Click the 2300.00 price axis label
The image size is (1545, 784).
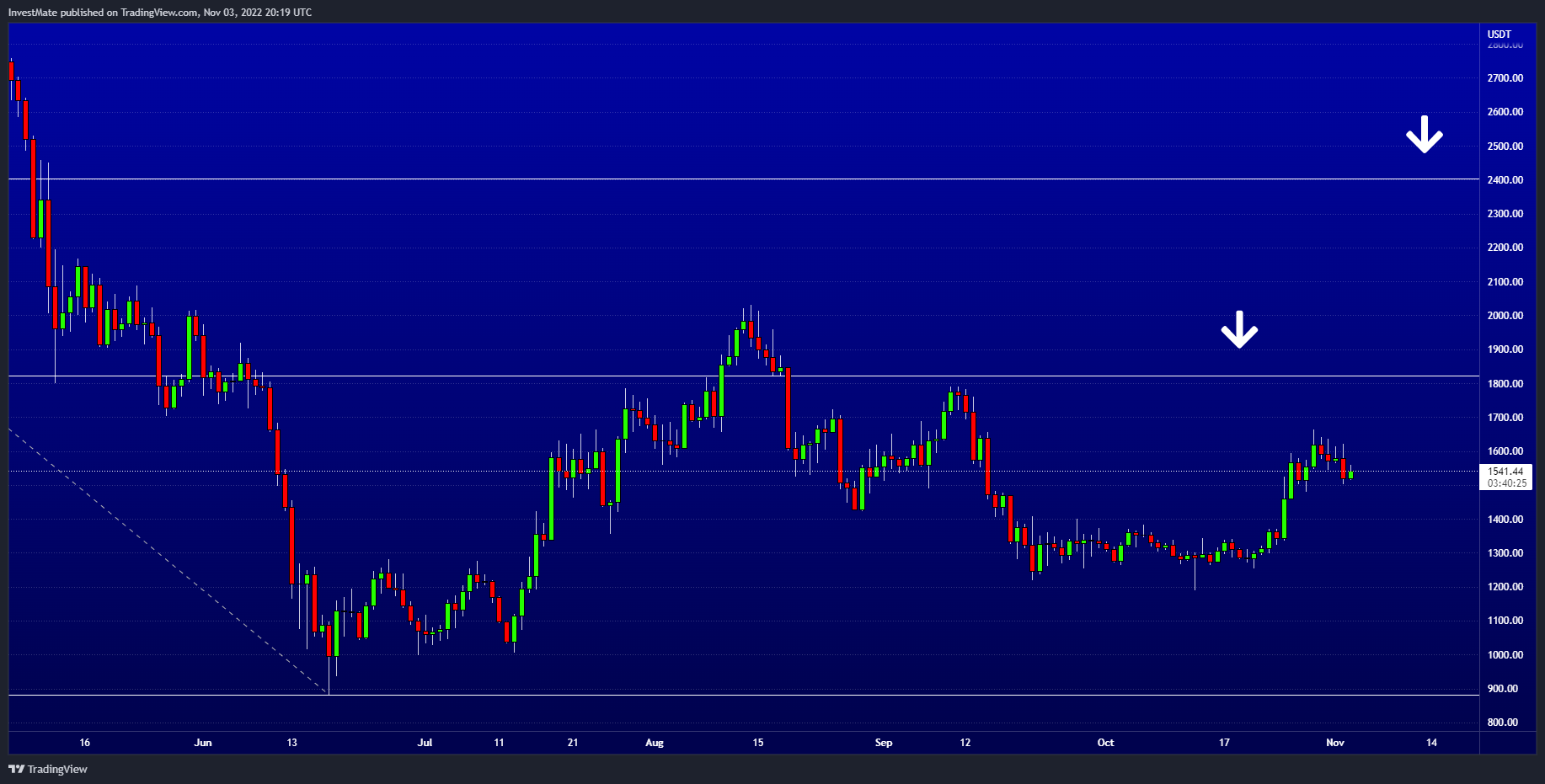1505,214
